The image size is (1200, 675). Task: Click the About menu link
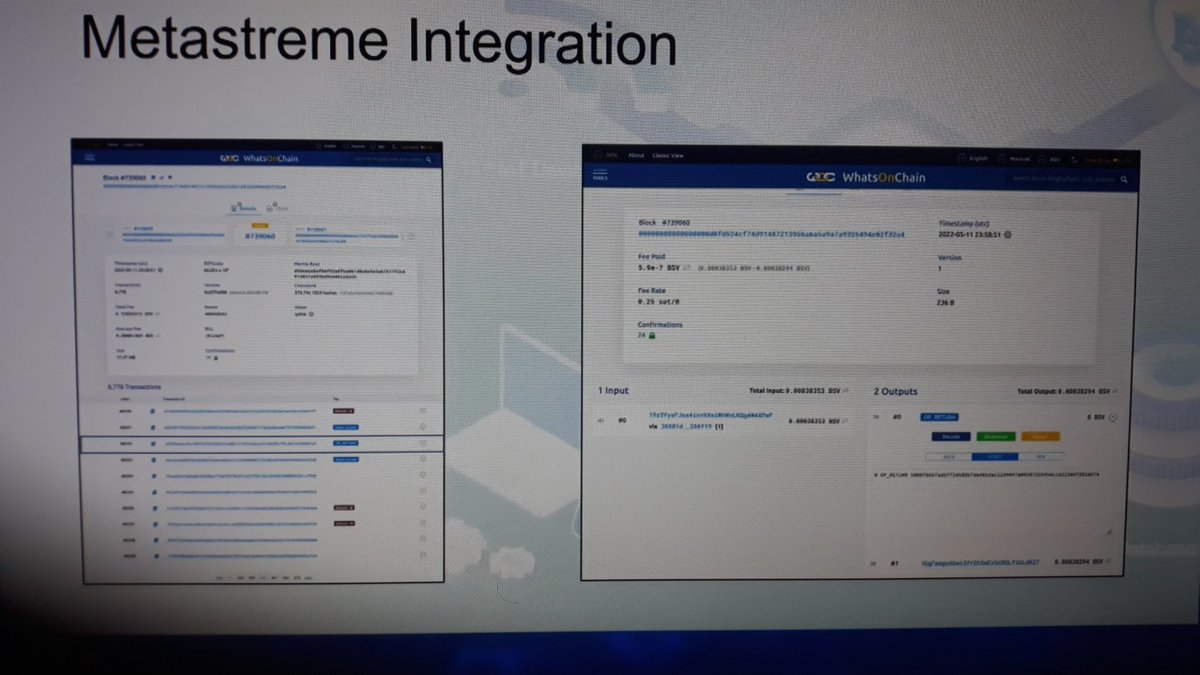tap(636, 156)
